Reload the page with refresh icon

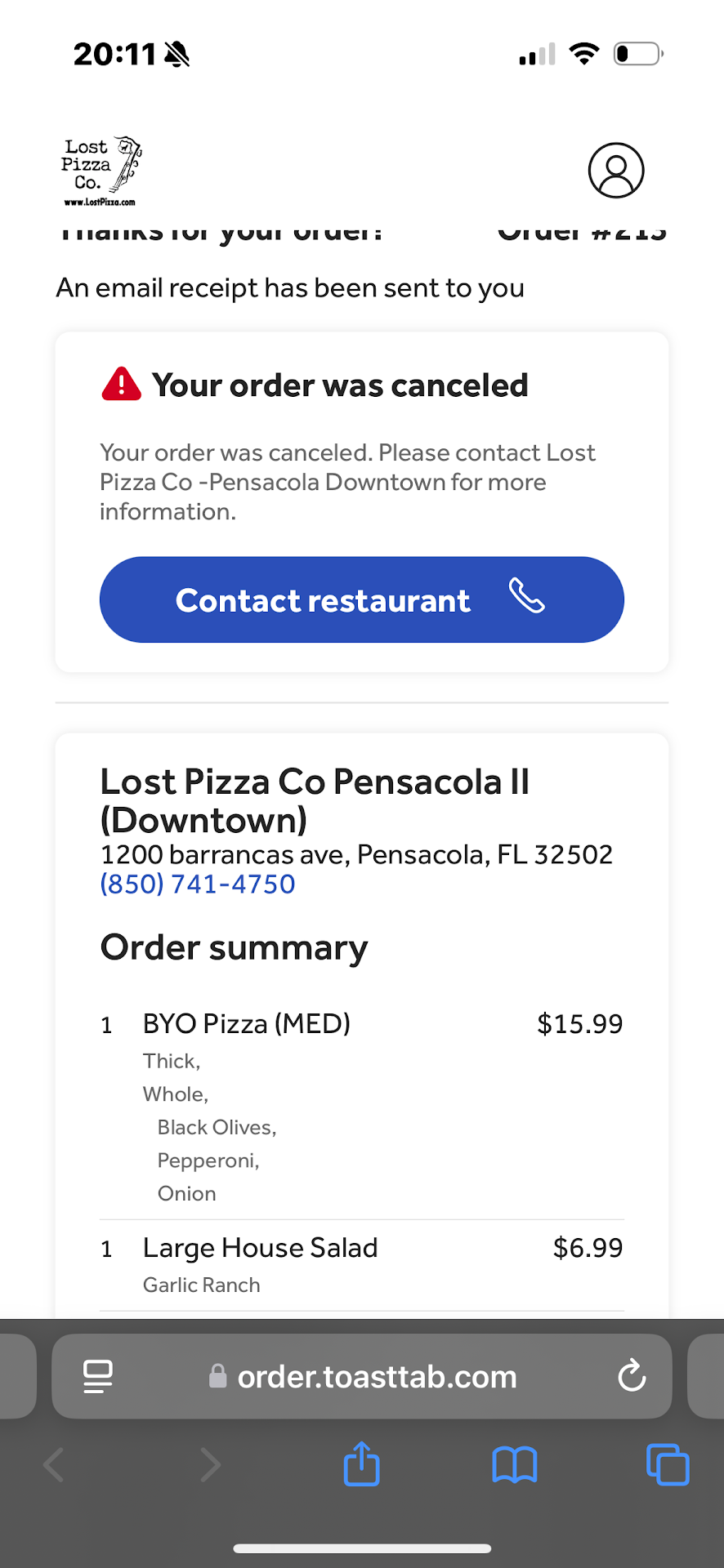632,1376
